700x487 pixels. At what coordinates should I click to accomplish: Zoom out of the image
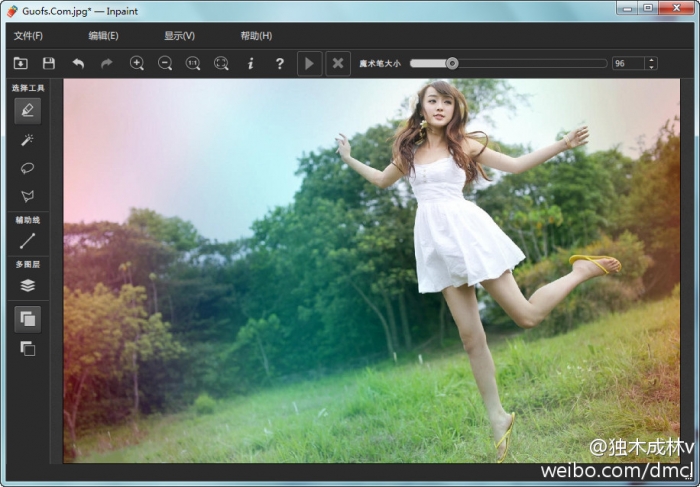pos(165,63)
